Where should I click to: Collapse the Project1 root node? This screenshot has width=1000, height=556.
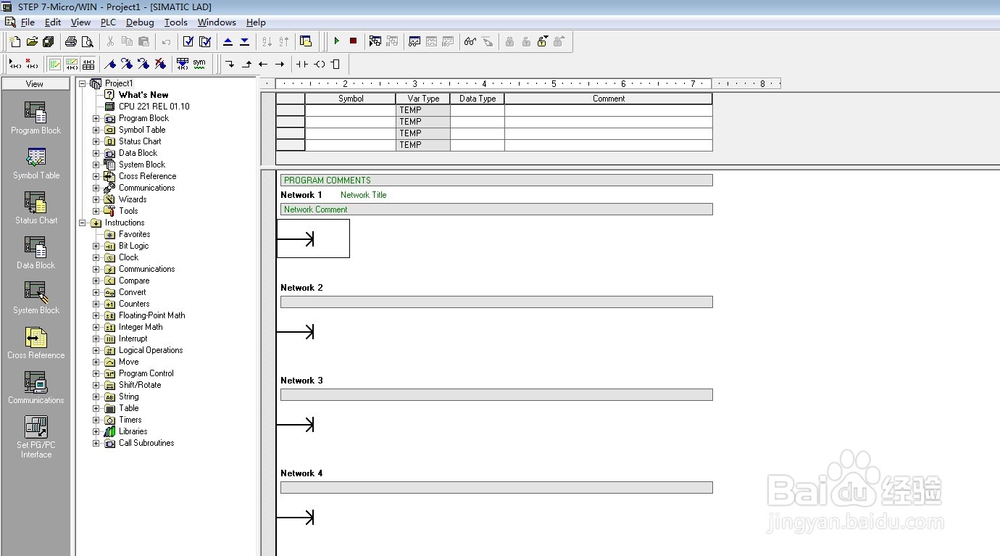pyautogui.click(x=82, y=84)
